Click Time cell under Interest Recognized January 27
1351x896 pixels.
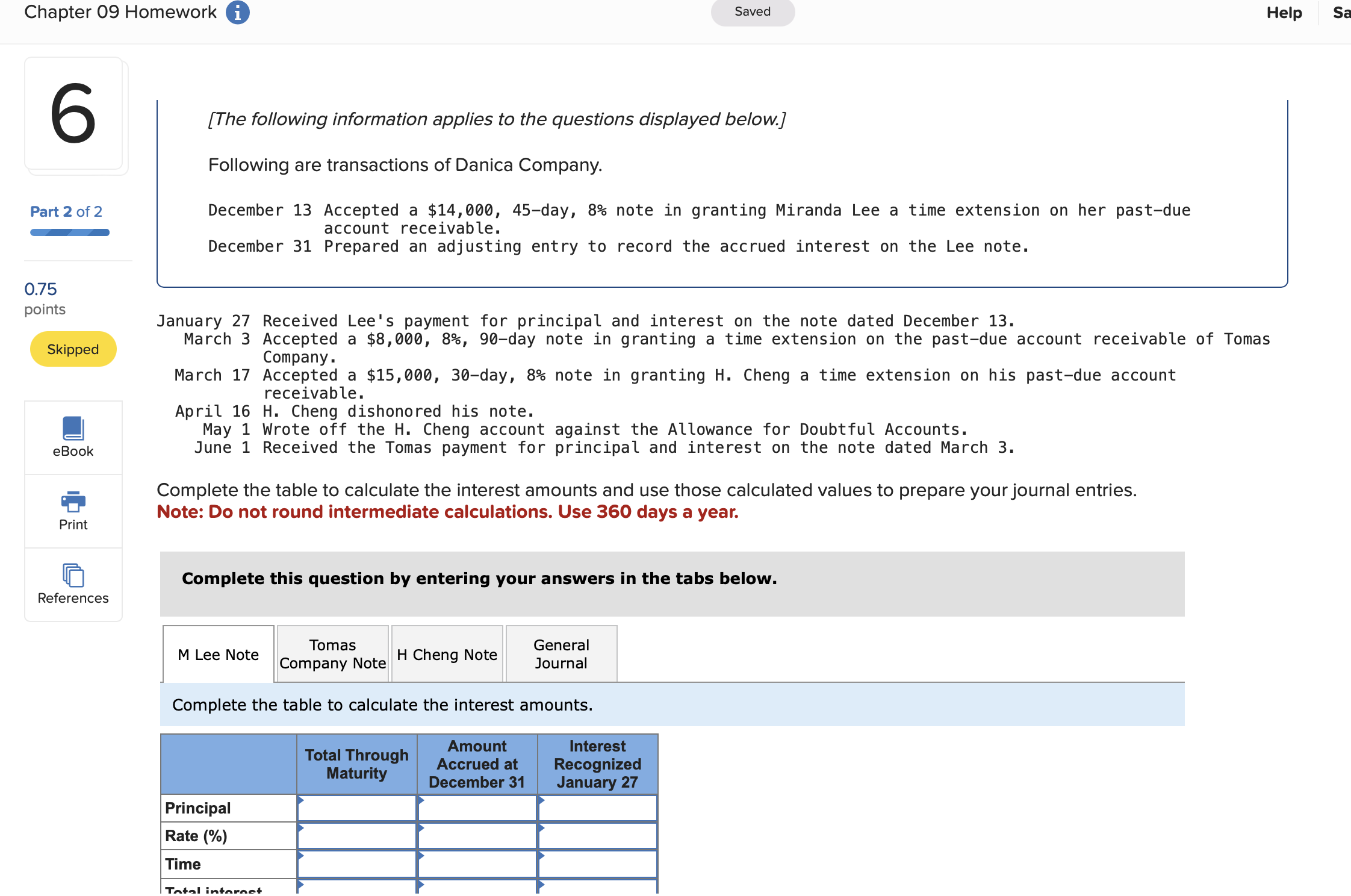(598, 864)
